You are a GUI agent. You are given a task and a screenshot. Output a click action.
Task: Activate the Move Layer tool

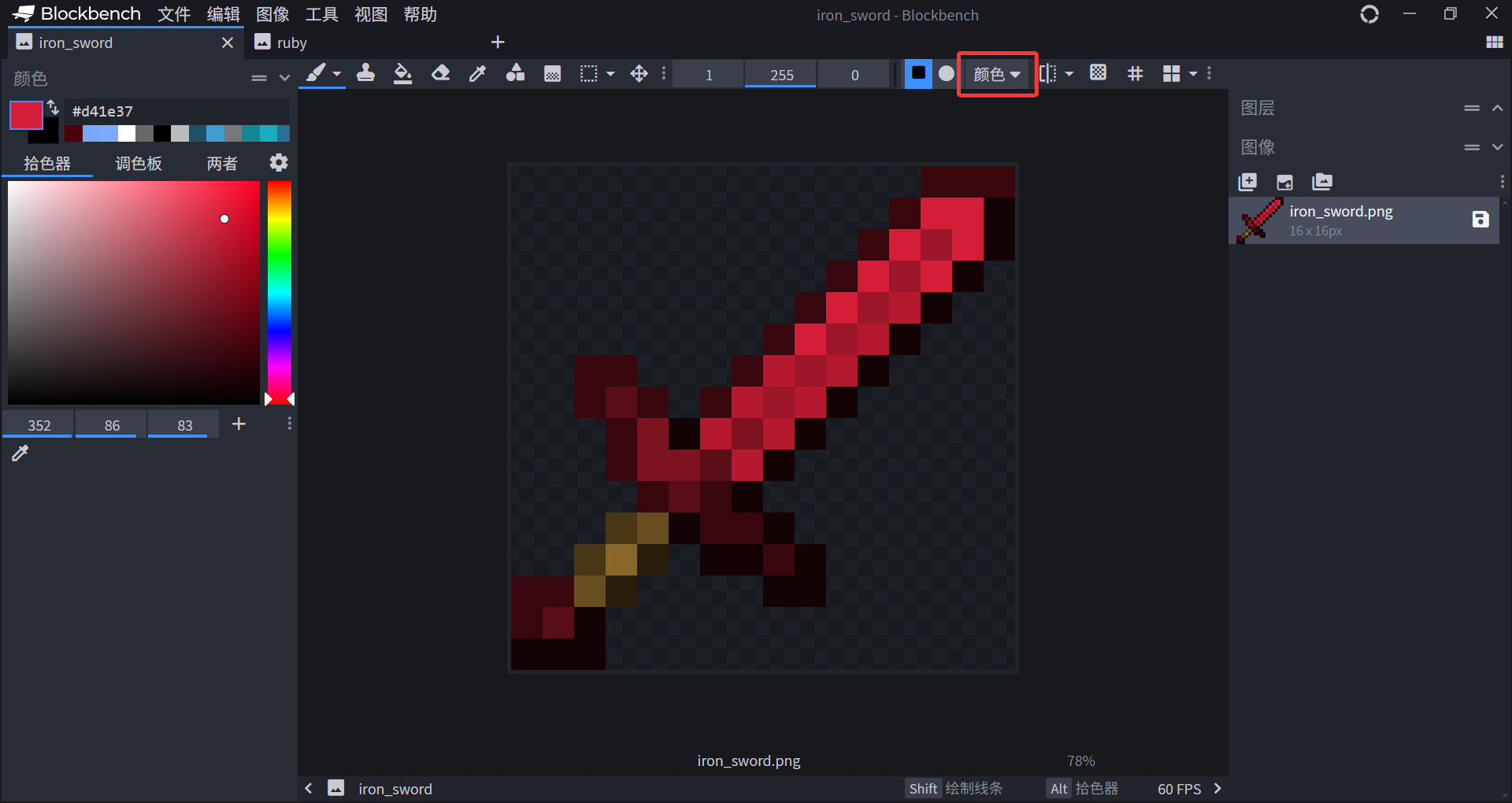click(x=638, y=73)
